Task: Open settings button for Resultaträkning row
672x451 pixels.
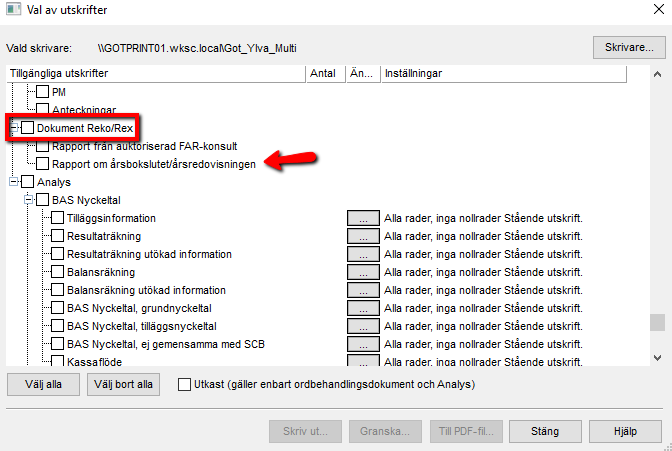Action: point(363,236)
